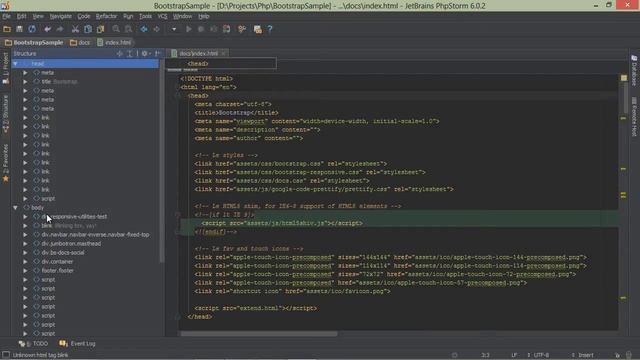Expand the div.container node

click(25, 262)
